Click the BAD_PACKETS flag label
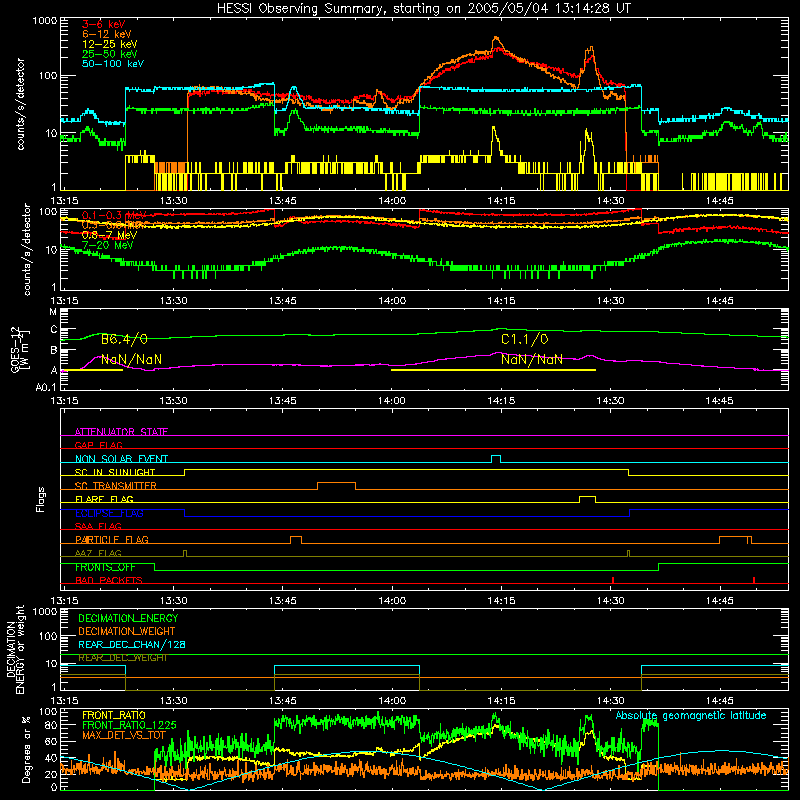The height and width of the screenshot is (800, 800). (109, 580)
